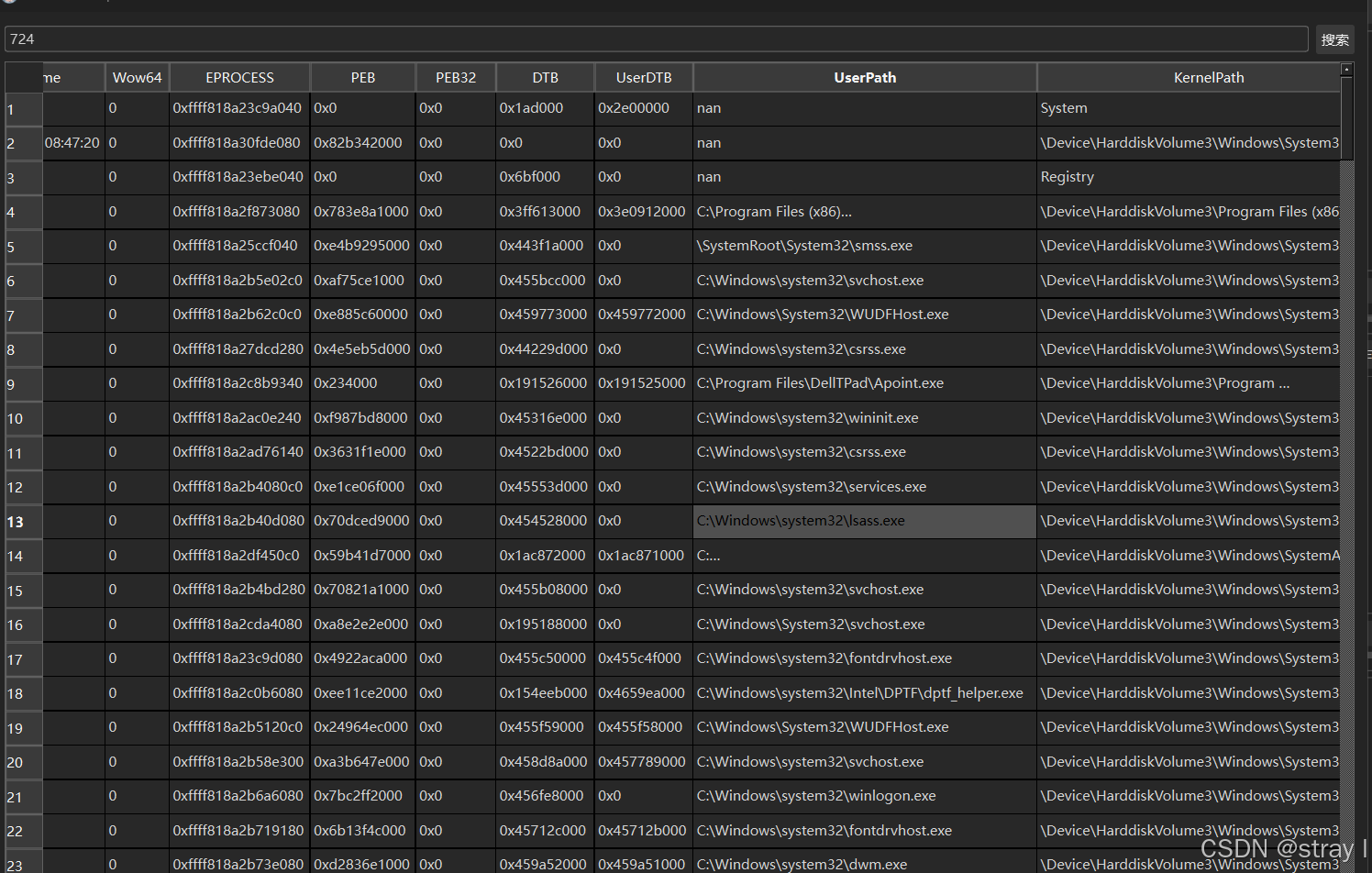Click the vertical scrollbar up arrow
Screen dimensions: 1372x873
click(x=1346, y=70)
